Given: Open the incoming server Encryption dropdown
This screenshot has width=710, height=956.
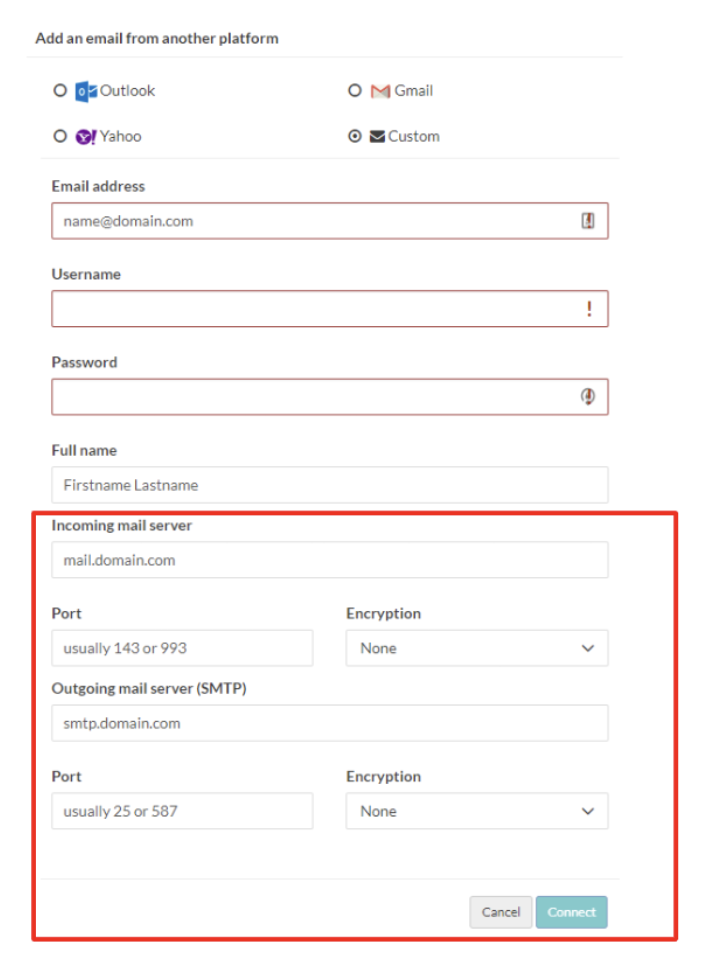Looking at the screenshot, I should (477, 648).
